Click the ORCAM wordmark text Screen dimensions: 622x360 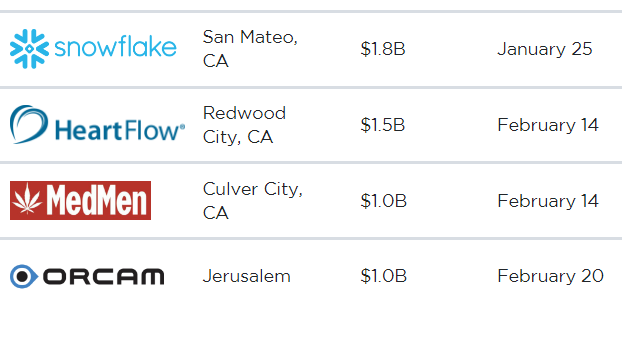pos(104,276)
